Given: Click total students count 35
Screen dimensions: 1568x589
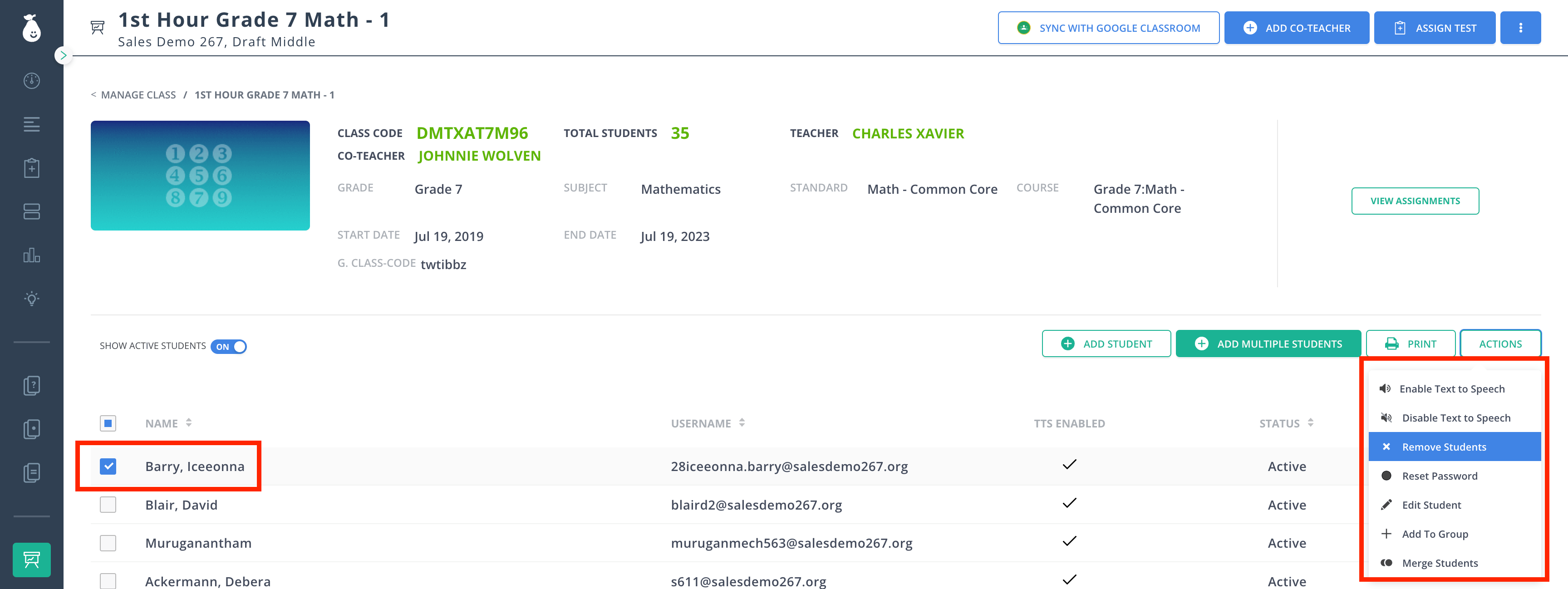Looking at the screenshot, I should (x=680, y=133).
